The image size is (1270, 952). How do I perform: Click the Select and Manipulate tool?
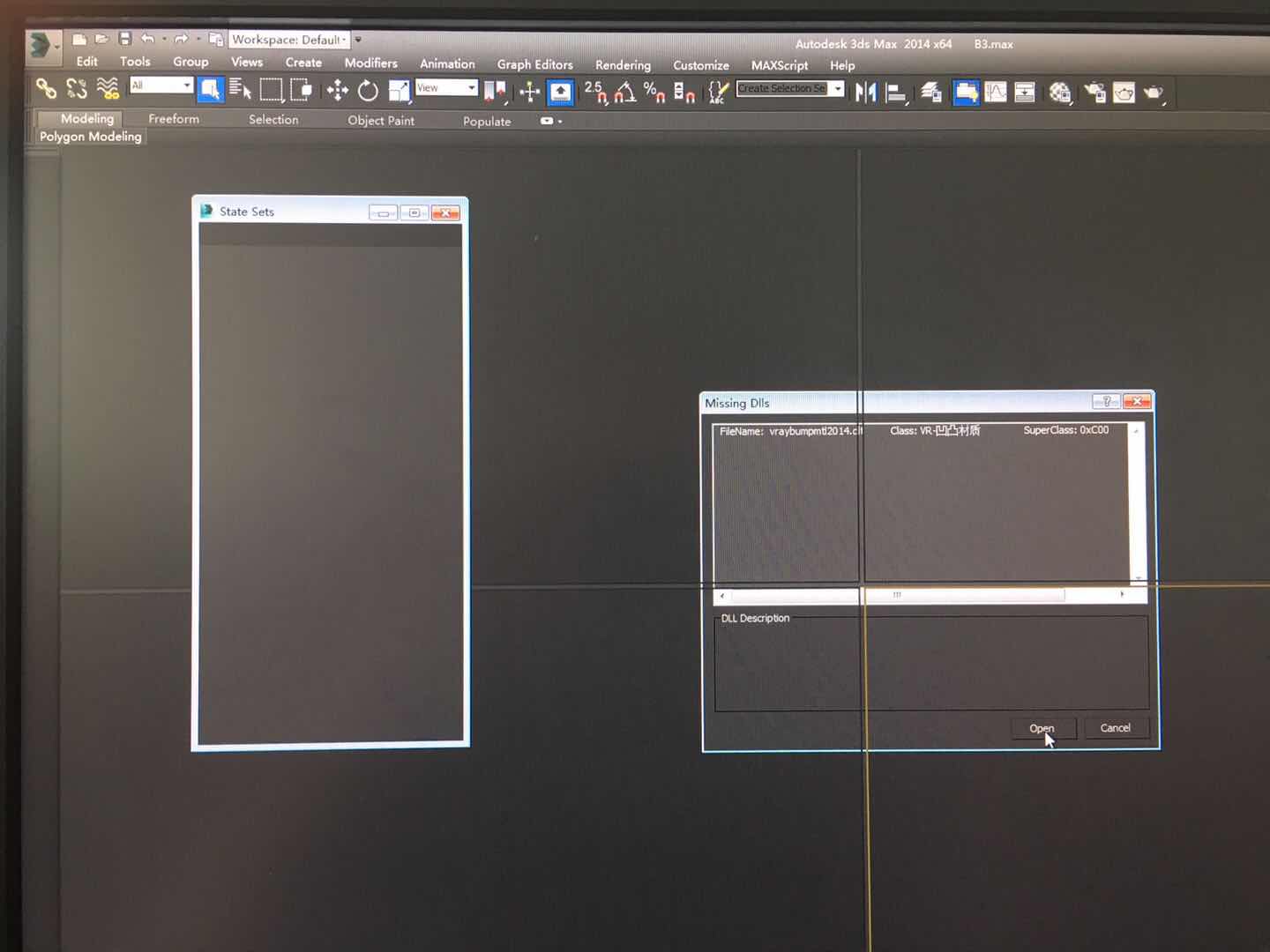pos(529,92)
